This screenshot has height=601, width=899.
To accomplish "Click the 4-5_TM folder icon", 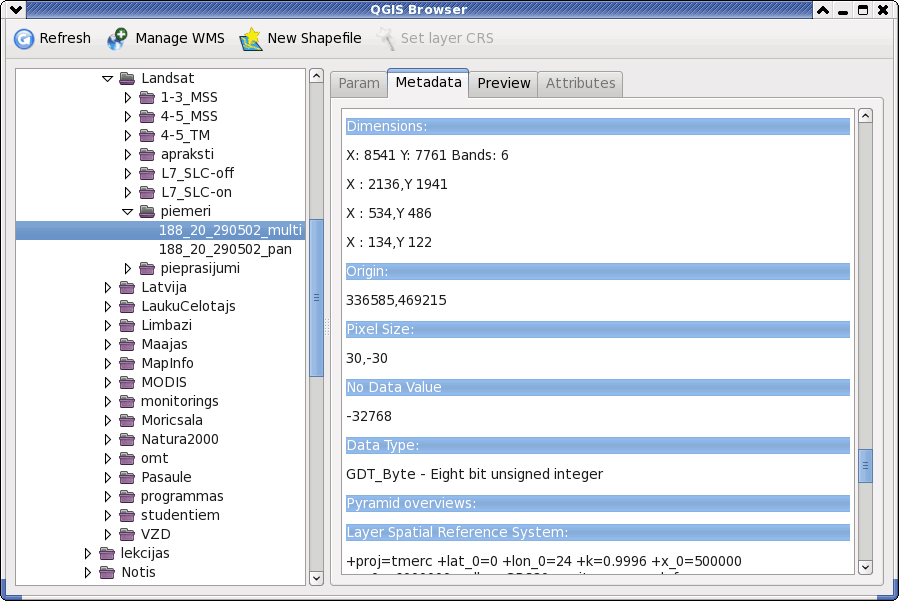I will 147,135.
